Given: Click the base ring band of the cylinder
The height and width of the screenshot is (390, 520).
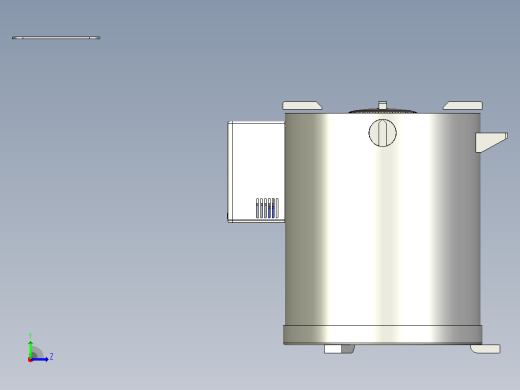Looking at the screenshot, I should pyautogui.click(x=383, y=335).
